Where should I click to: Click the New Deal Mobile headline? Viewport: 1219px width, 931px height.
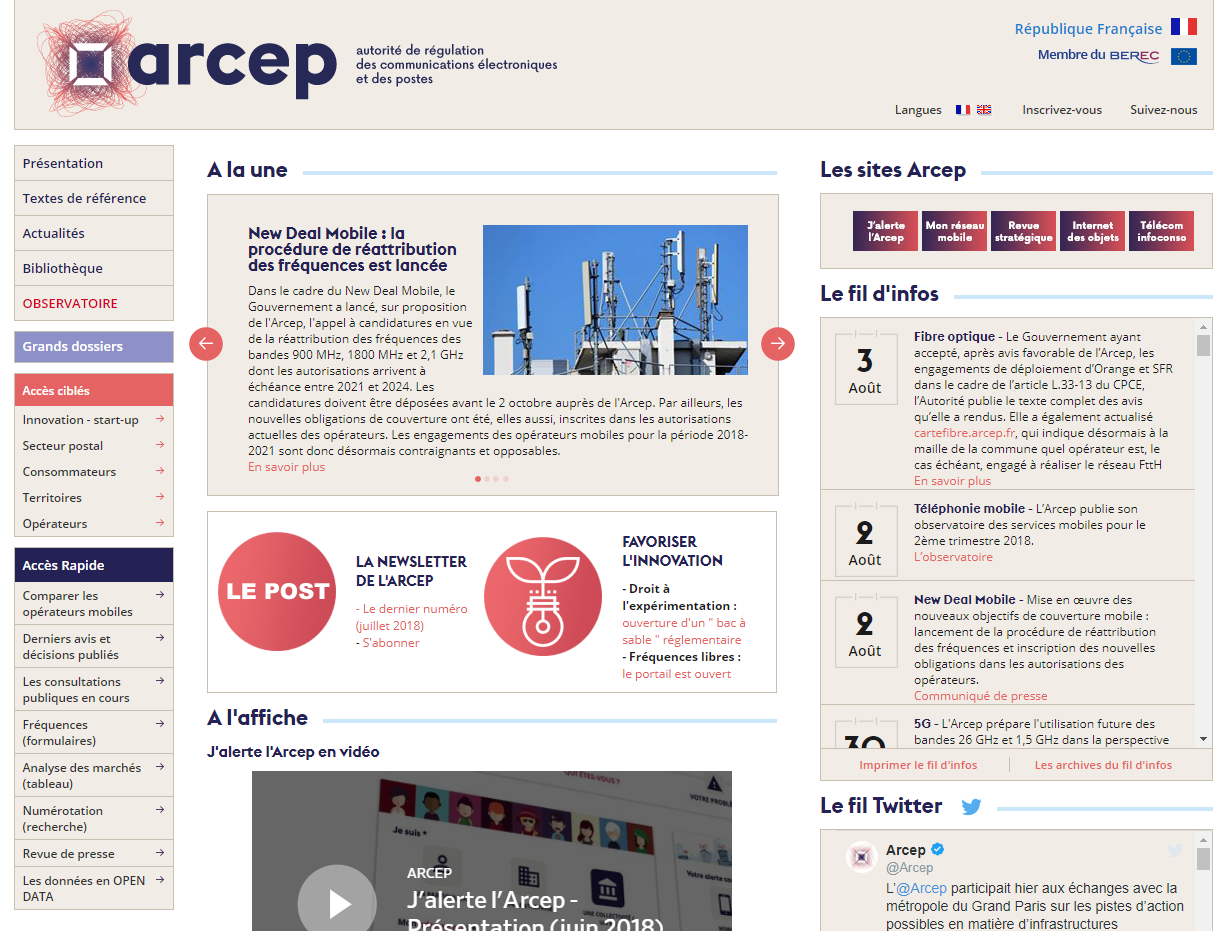click(352, 249)
